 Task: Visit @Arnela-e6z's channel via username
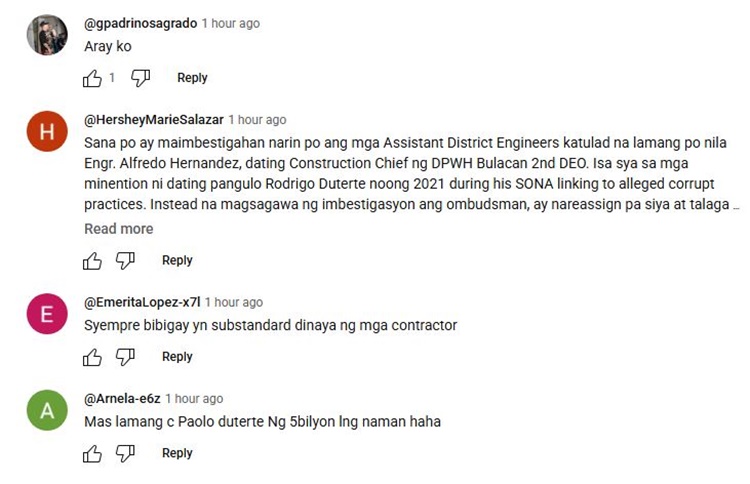[122, 398]
